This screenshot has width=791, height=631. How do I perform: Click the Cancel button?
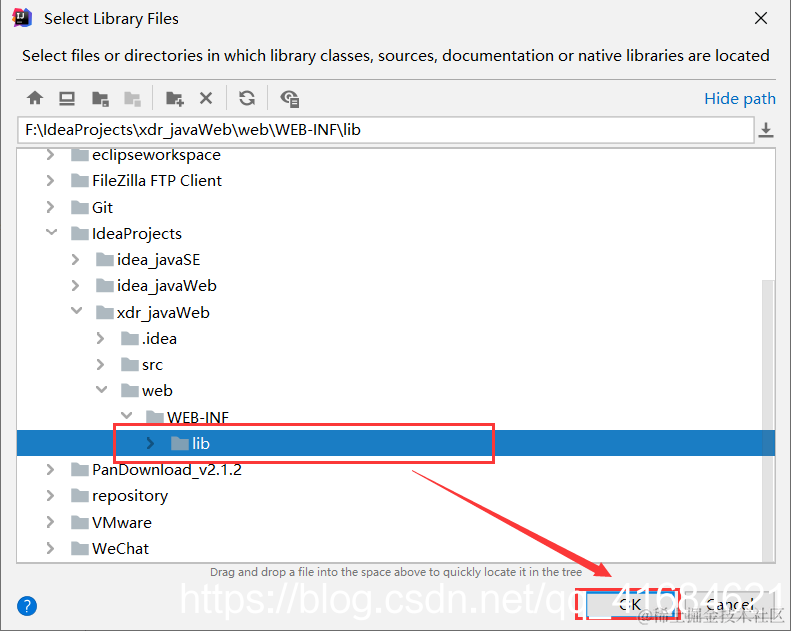(729, 604)
